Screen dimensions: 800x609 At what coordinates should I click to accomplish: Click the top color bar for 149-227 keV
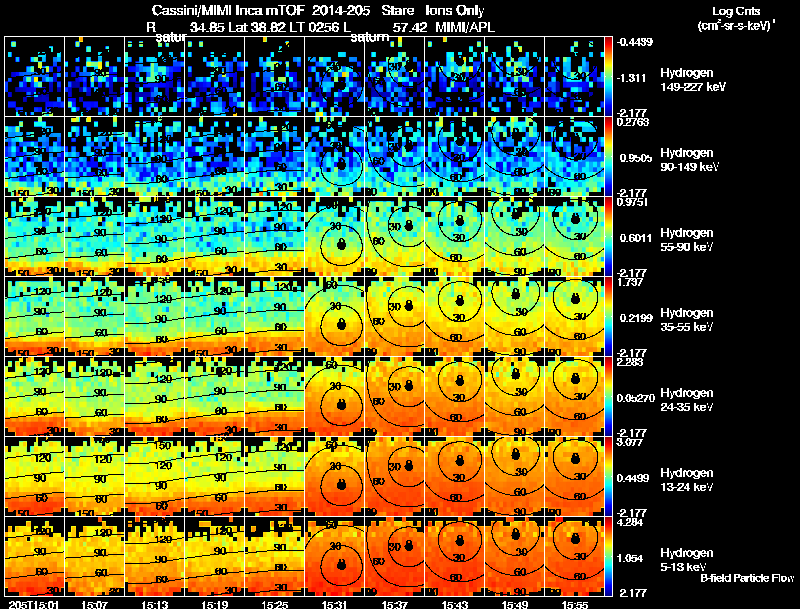coord(608,76)
